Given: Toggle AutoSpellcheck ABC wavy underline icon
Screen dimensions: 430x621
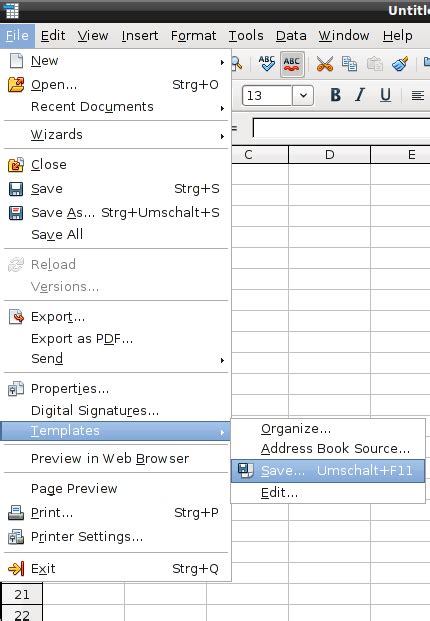Looking at the screenshot, I should coord(292,64).
